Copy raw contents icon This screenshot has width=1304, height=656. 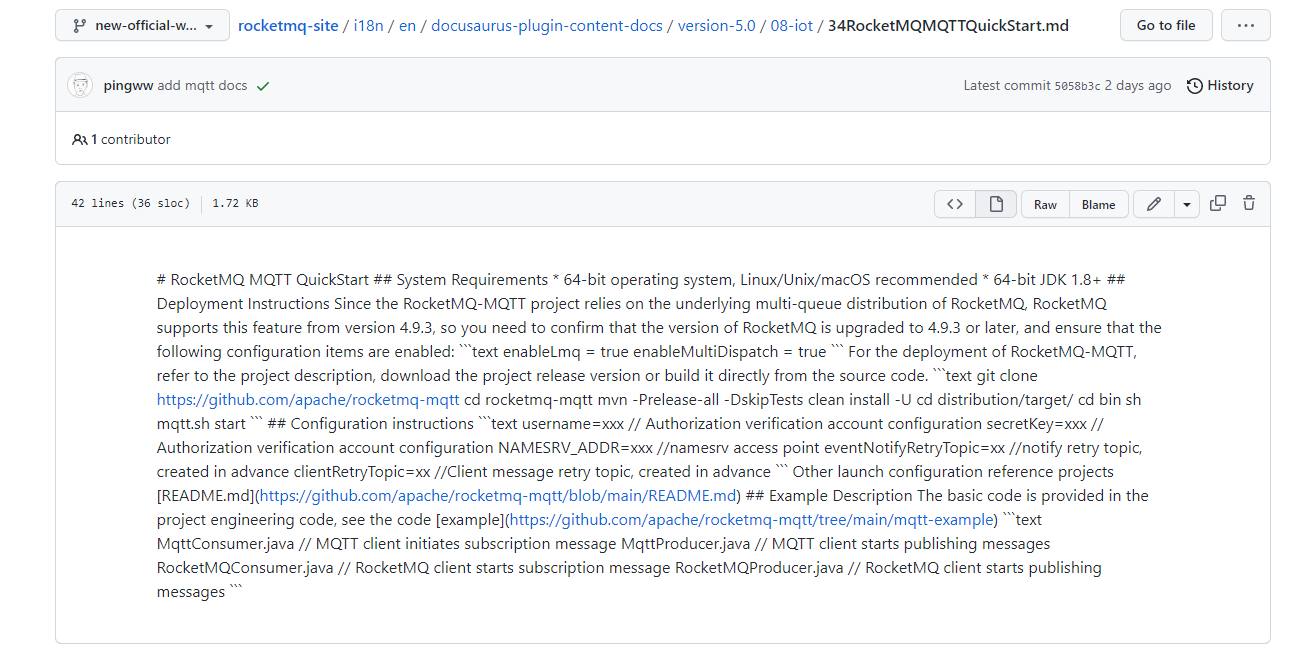1218,203
